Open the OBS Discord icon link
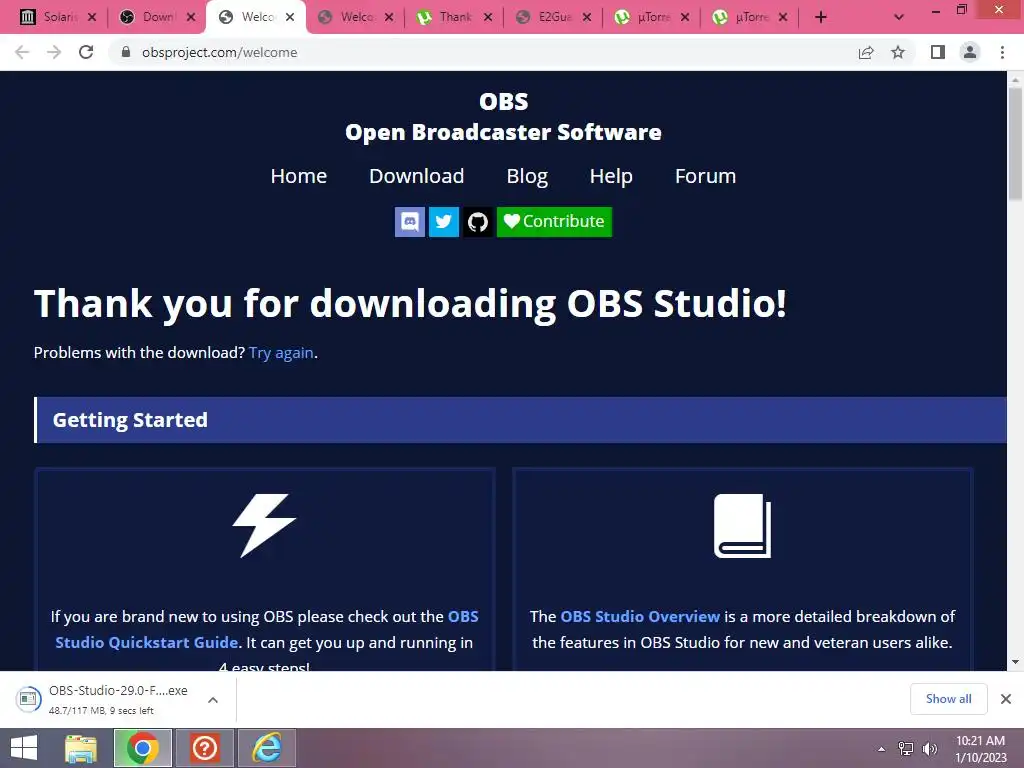 [x=409, y=222]
